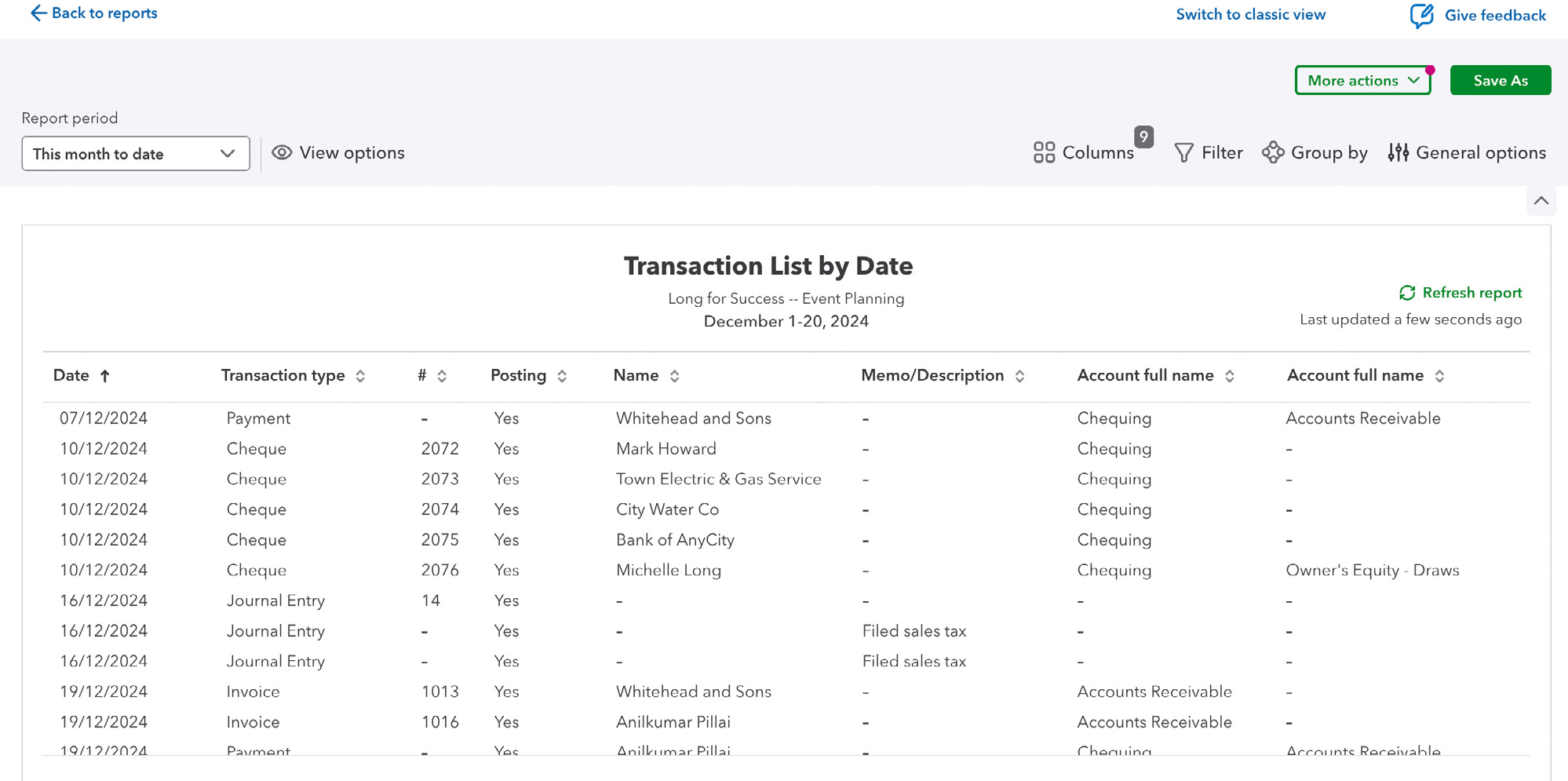The height and width of the screenshot is (781, 1568).
Task: Open invoice number 1016
Action: tap(439, 722)
